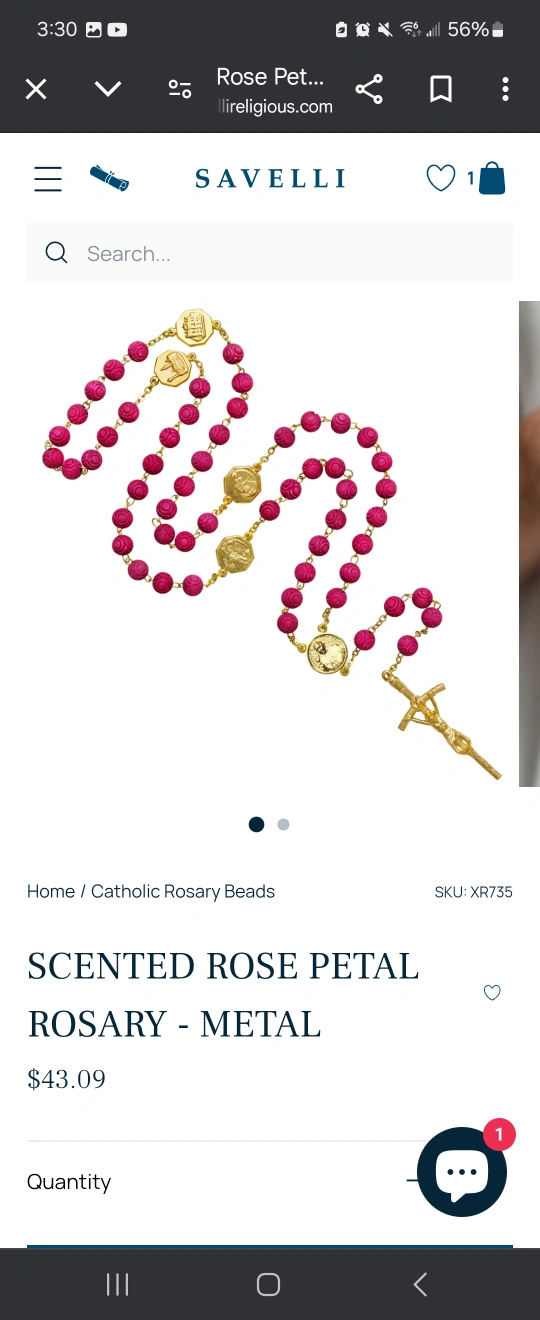Open the site settings tune icon
This screenshot has width=540, height=1320.
click(180, 90)
